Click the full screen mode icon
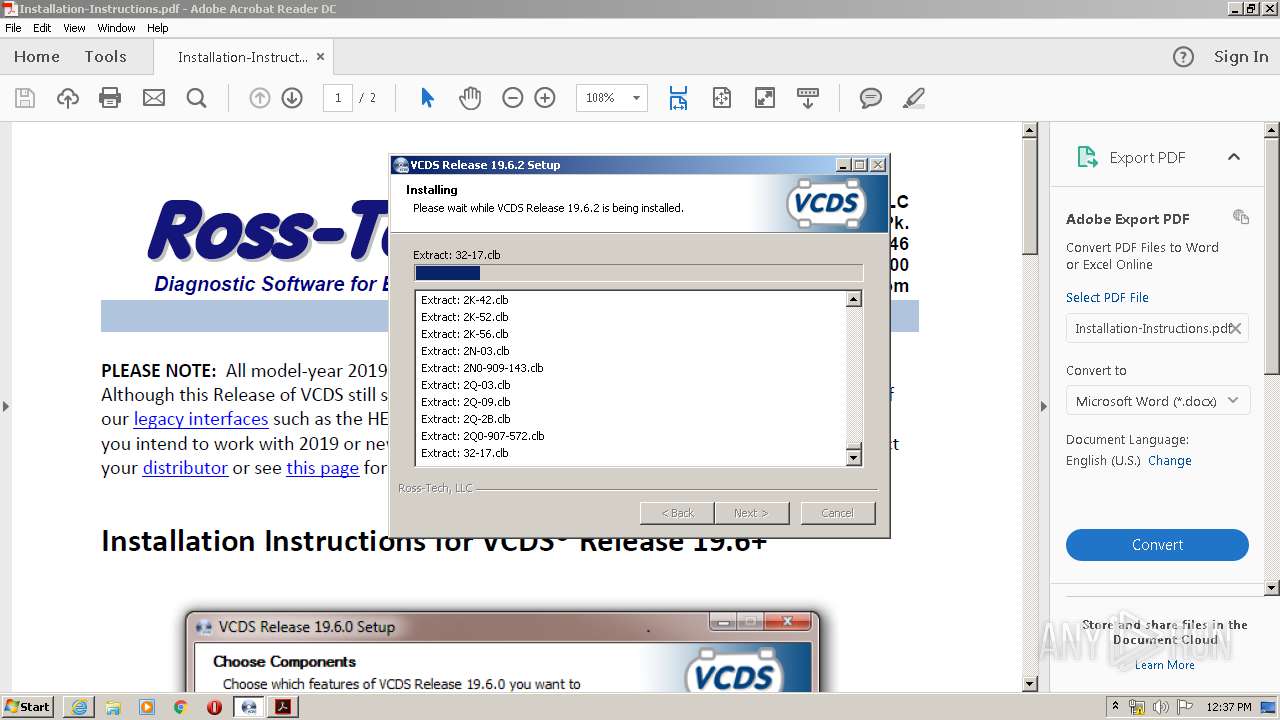This screenshot has width=1280, height=720. tap(765, 98)
